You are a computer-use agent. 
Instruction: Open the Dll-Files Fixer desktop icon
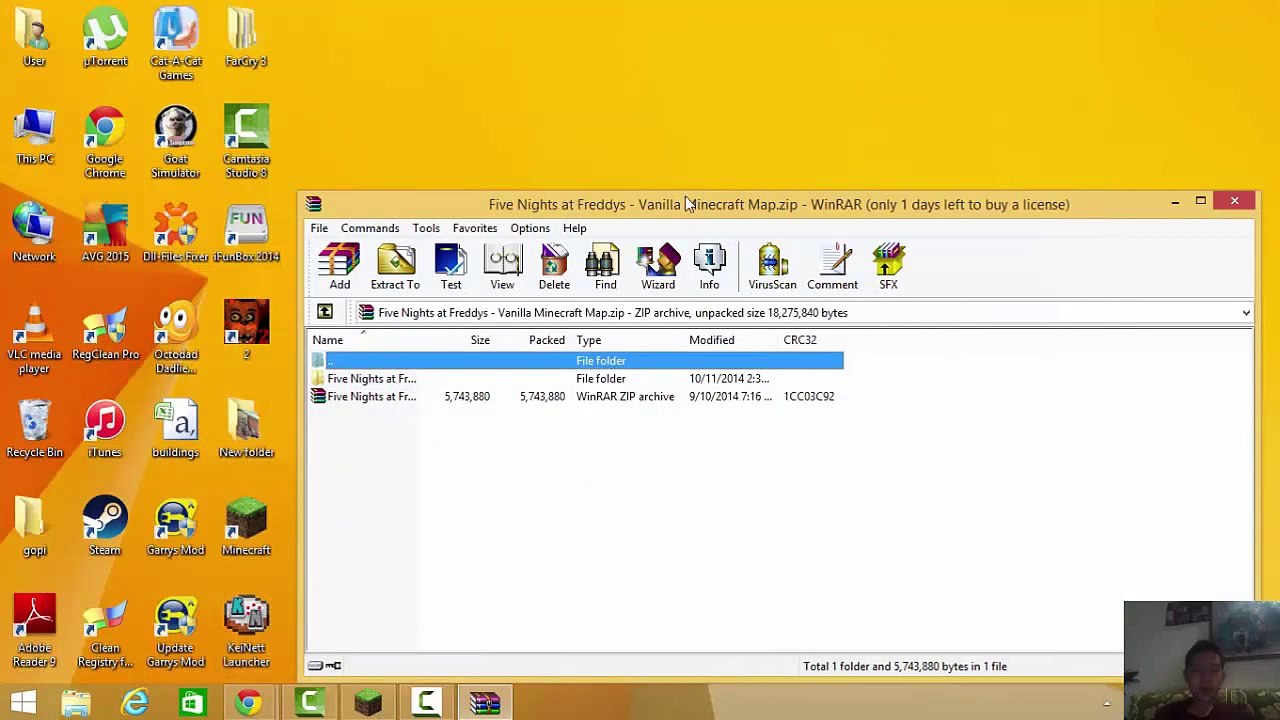(x=176, y=233)
